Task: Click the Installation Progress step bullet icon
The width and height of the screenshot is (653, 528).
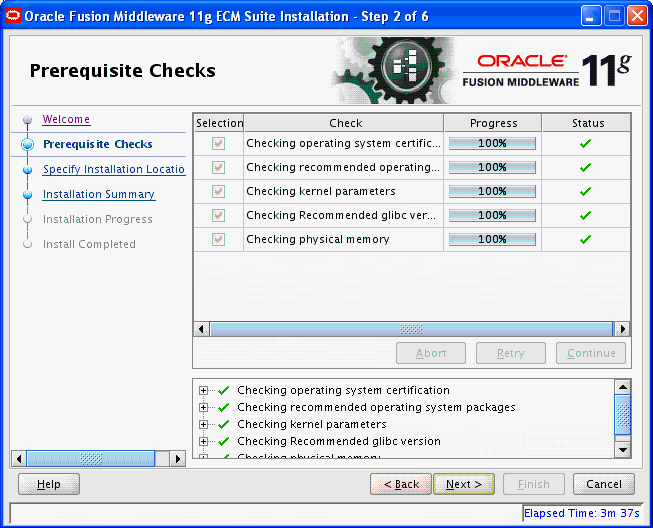Action: 27,219
